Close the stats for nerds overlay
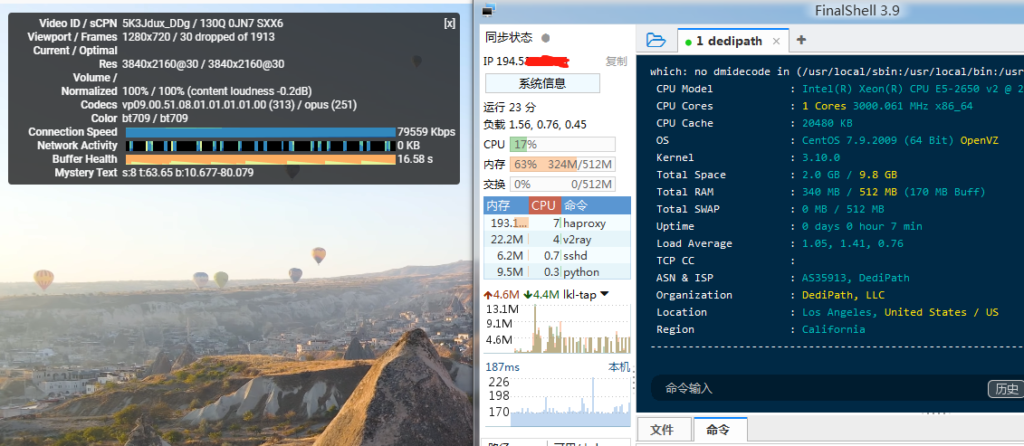Image resolution: width=1024 pixels, height=446 pixels. tap(449, 22)
